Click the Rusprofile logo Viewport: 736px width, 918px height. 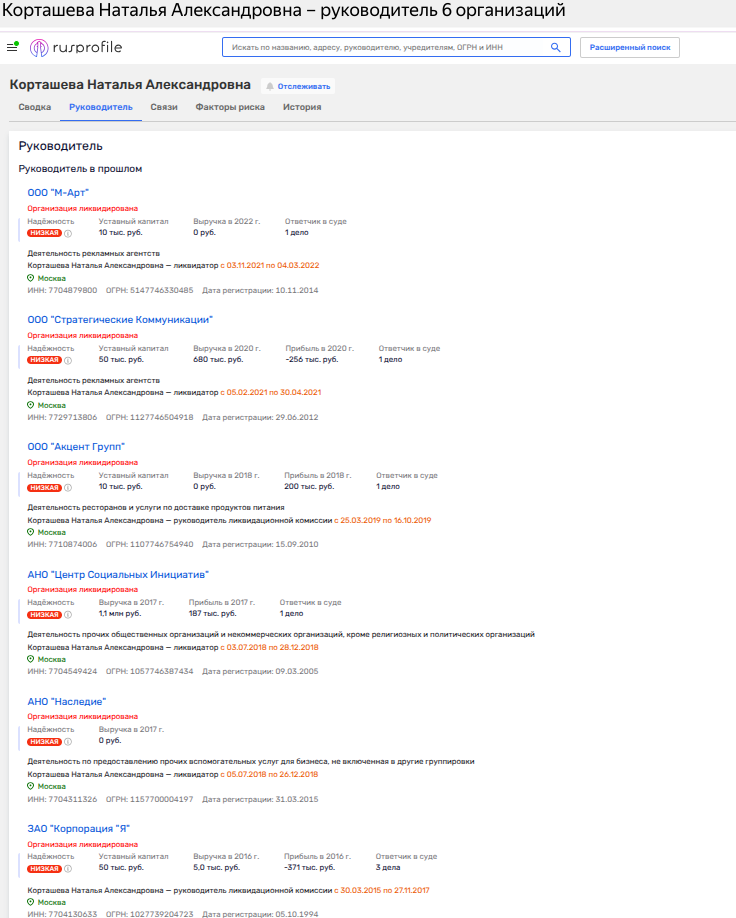[x=66, y=47]
